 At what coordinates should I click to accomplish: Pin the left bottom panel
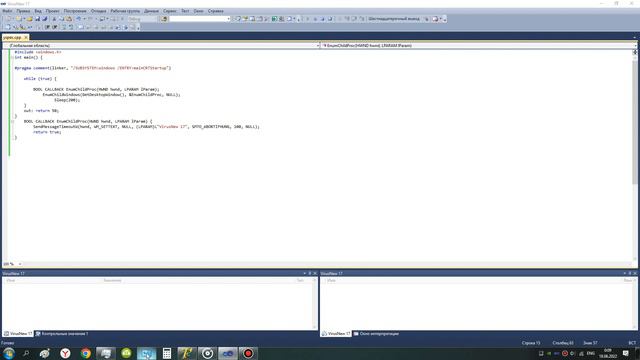[310, 273]
